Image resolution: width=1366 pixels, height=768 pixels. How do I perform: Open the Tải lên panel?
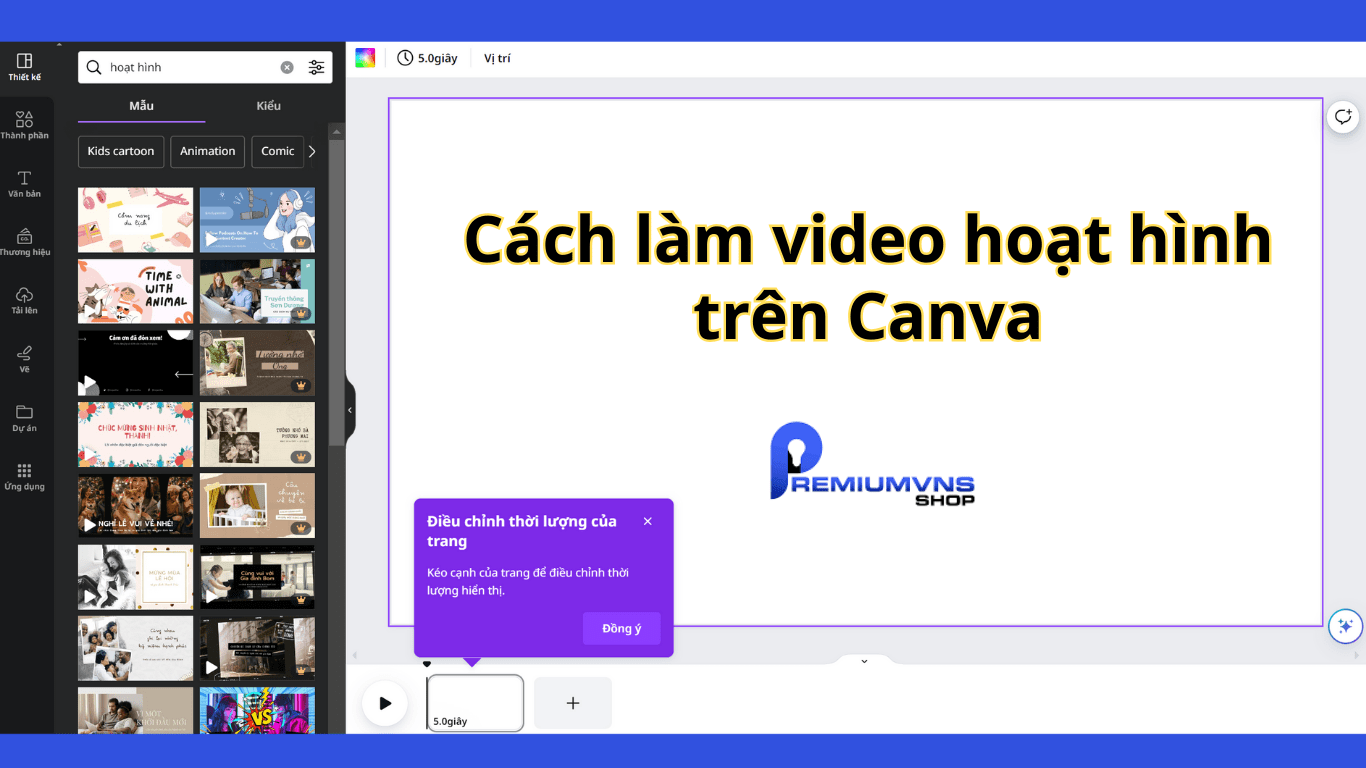(25, 297)
